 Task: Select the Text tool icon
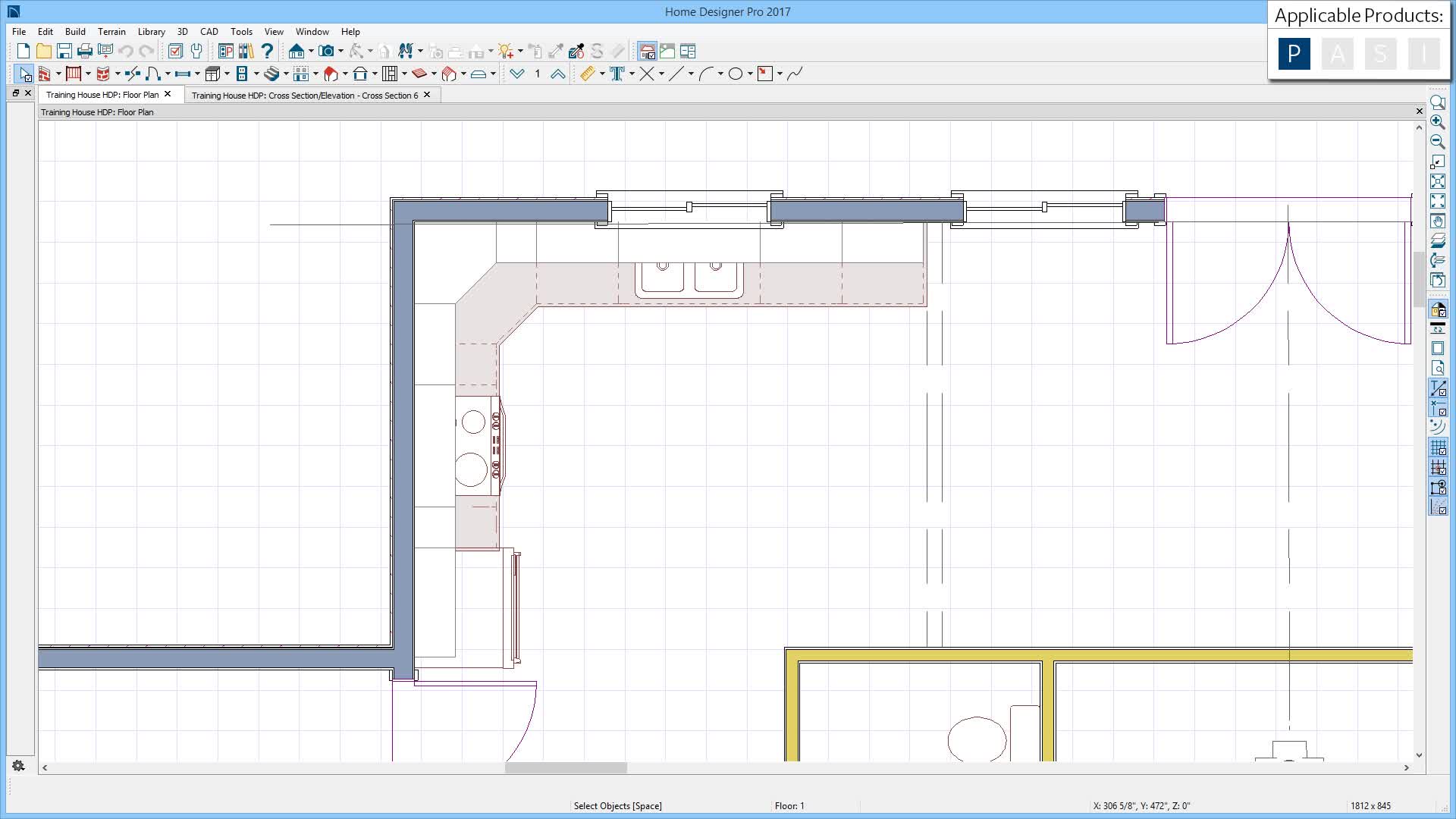617,74
